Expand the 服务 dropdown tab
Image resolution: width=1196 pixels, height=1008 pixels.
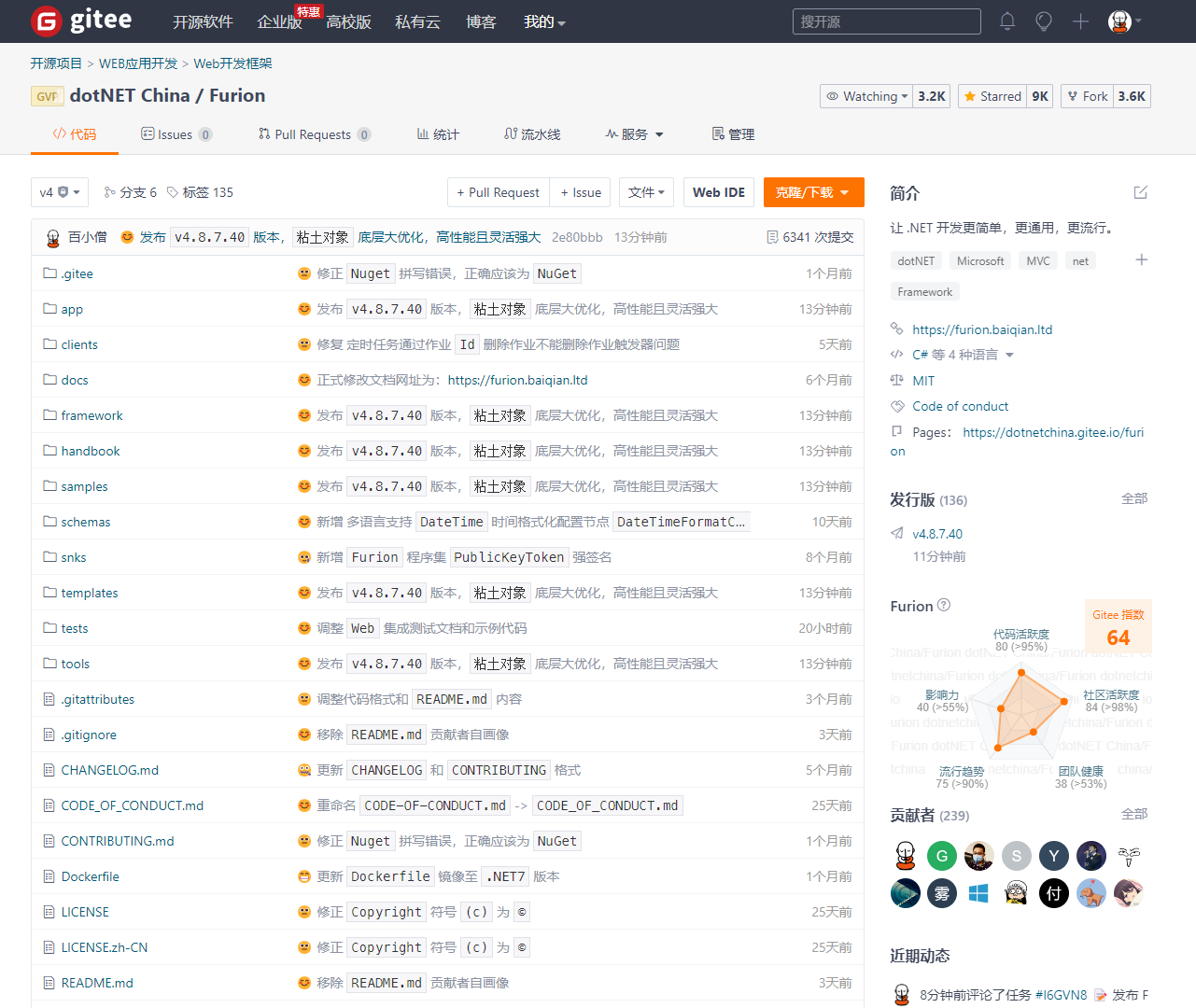(634, 134)
